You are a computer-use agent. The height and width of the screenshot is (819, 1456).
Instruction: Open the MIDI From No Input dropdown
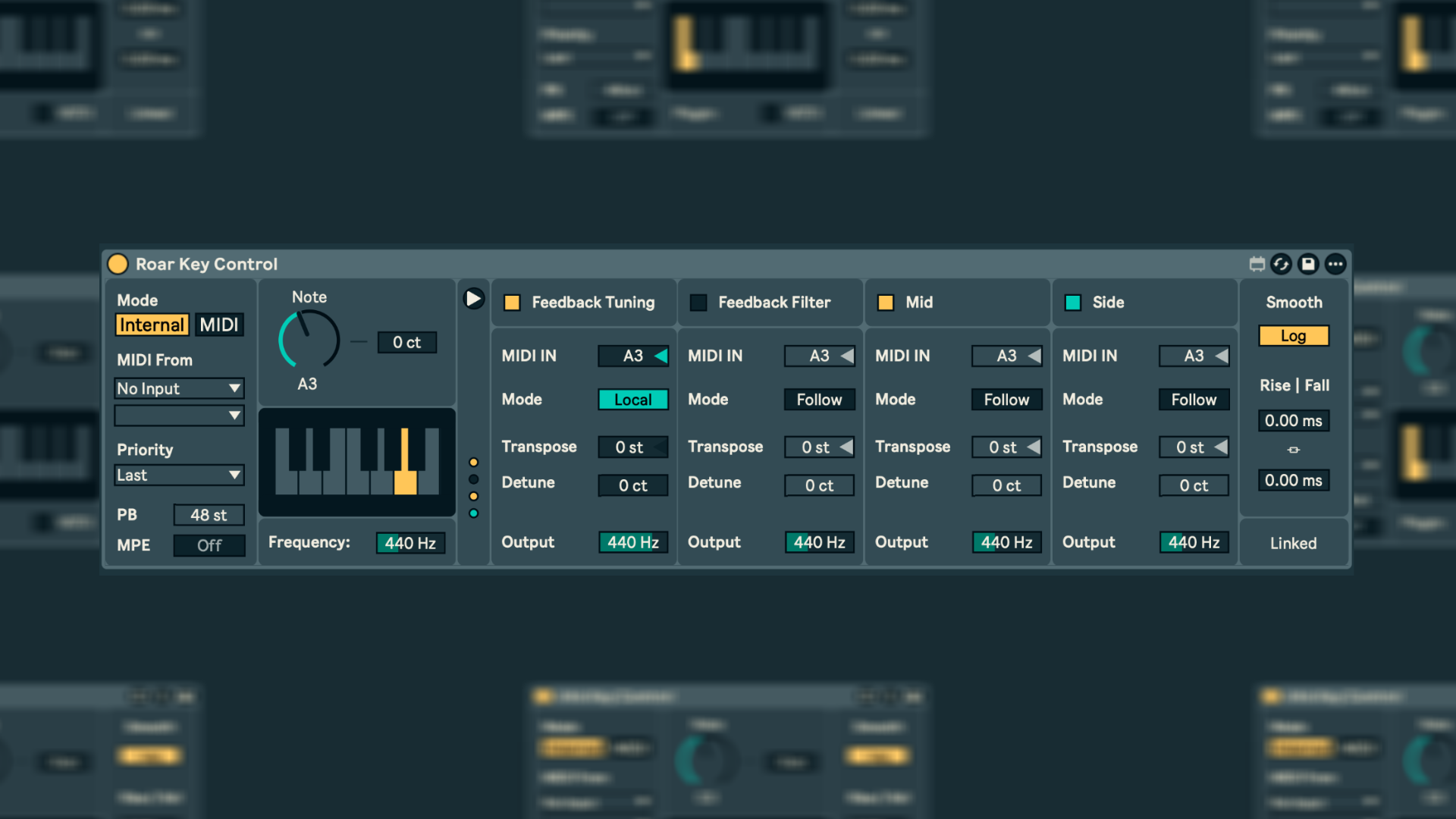tap(179, 388)
